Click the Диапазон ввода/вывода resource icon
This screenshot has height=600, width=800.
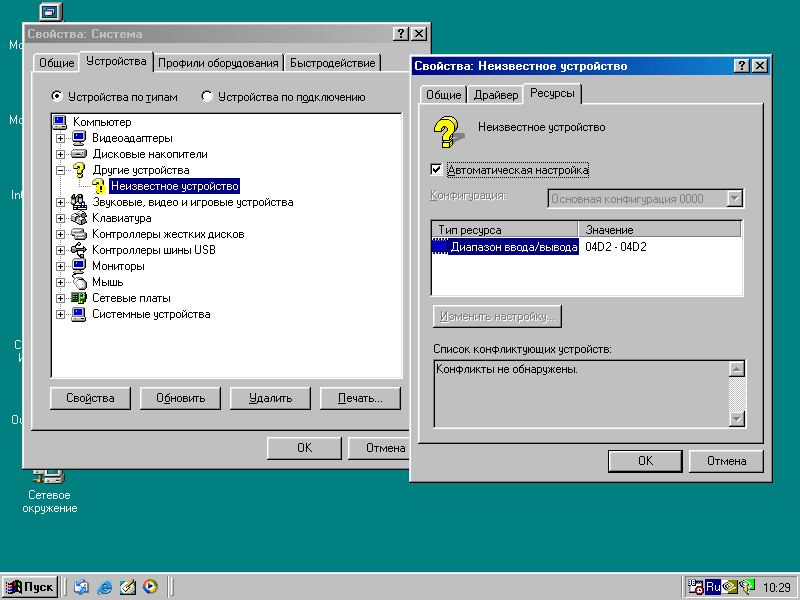pyautogui.click(x=440, y=246)
